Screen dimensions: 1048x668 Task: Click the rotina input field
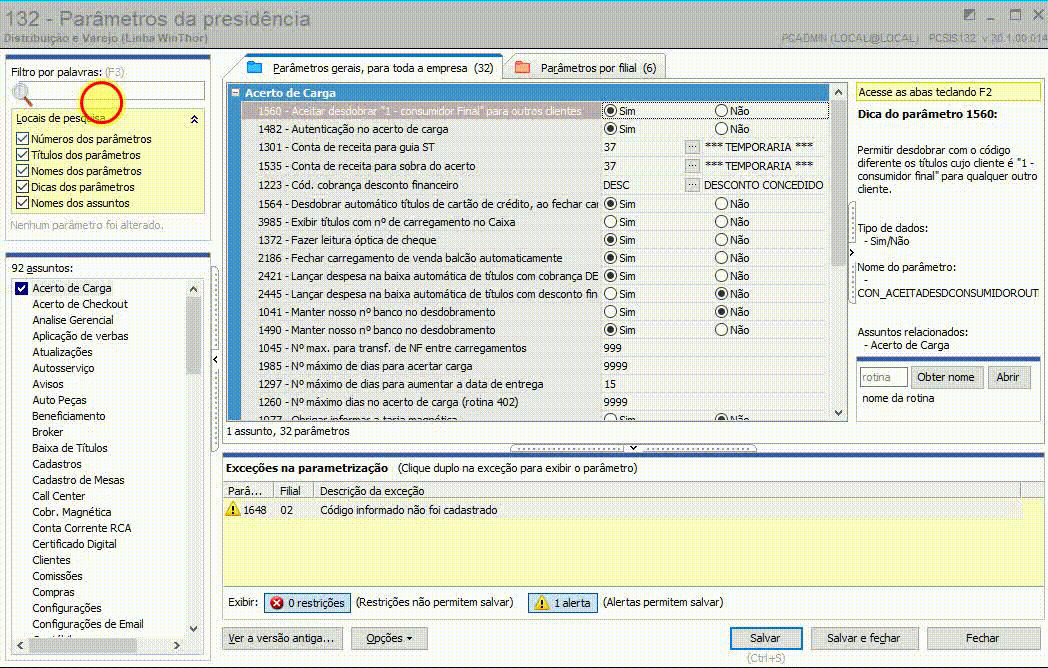click(883, 377)
